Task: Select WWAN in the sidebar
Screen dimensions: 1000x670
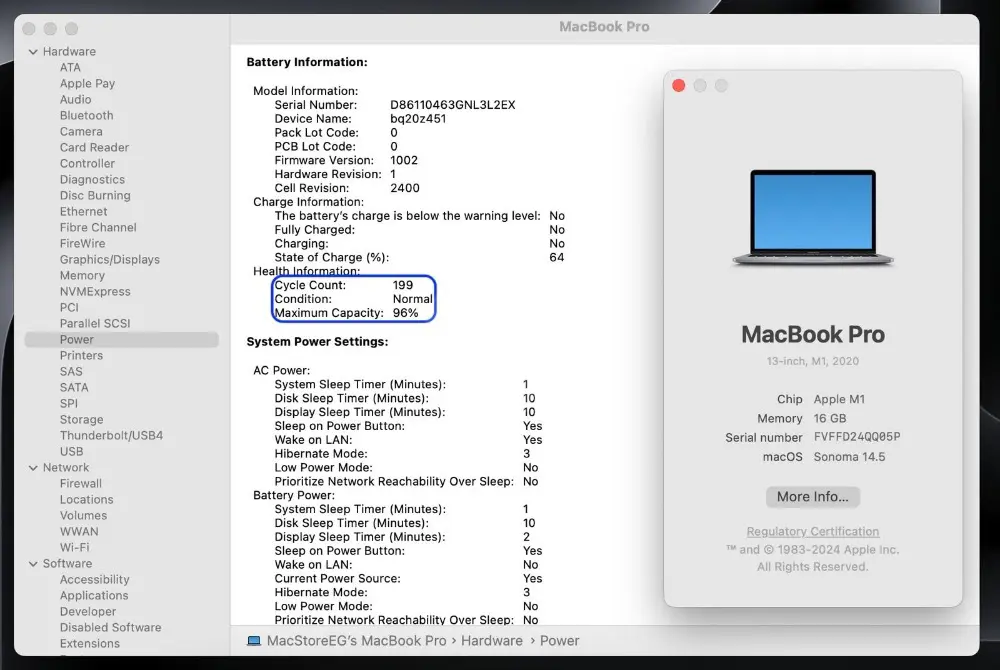Action: click(79, 532)
